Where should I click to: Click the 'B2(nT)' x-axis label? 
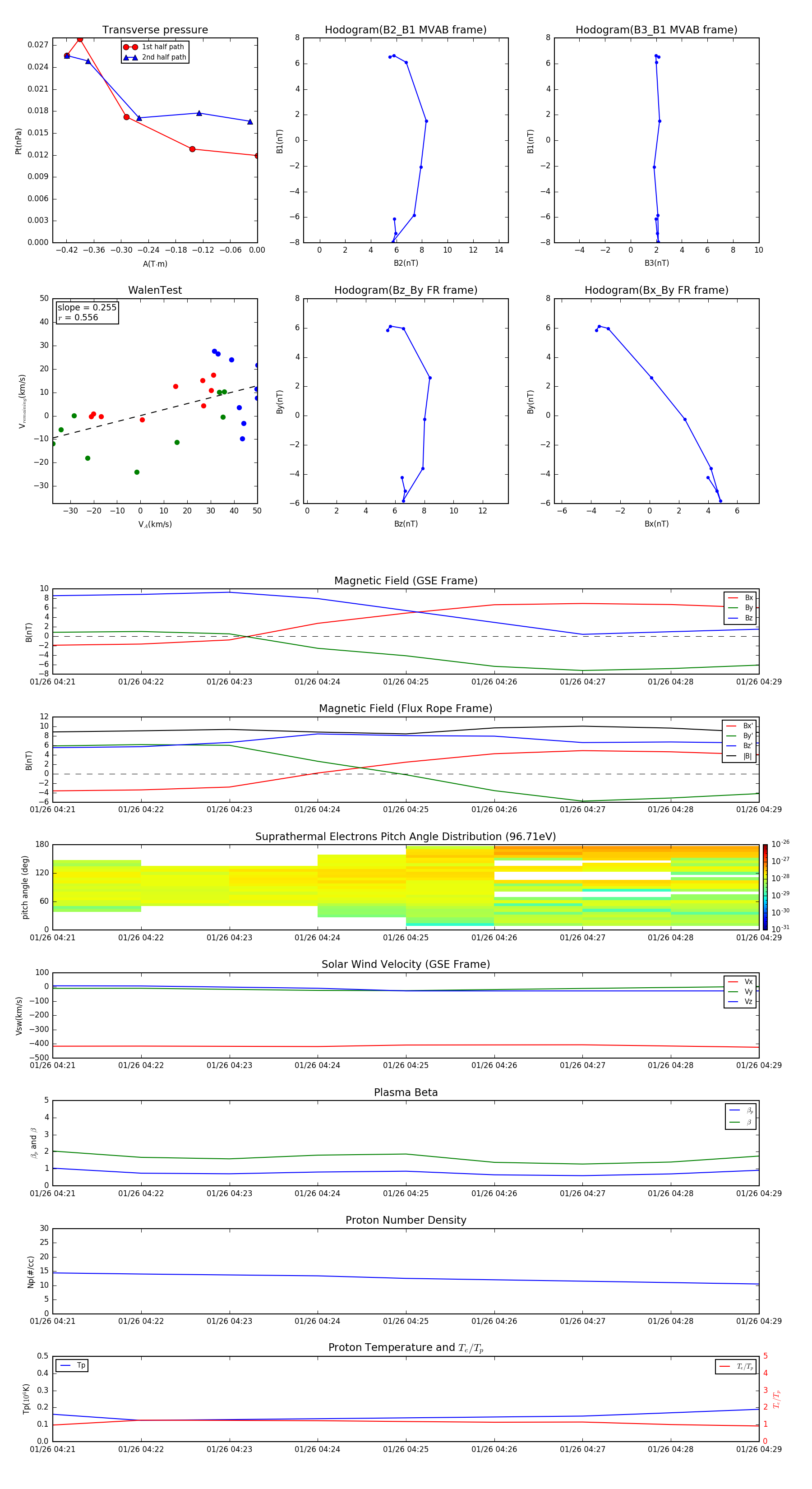click(x=406, y=263)
